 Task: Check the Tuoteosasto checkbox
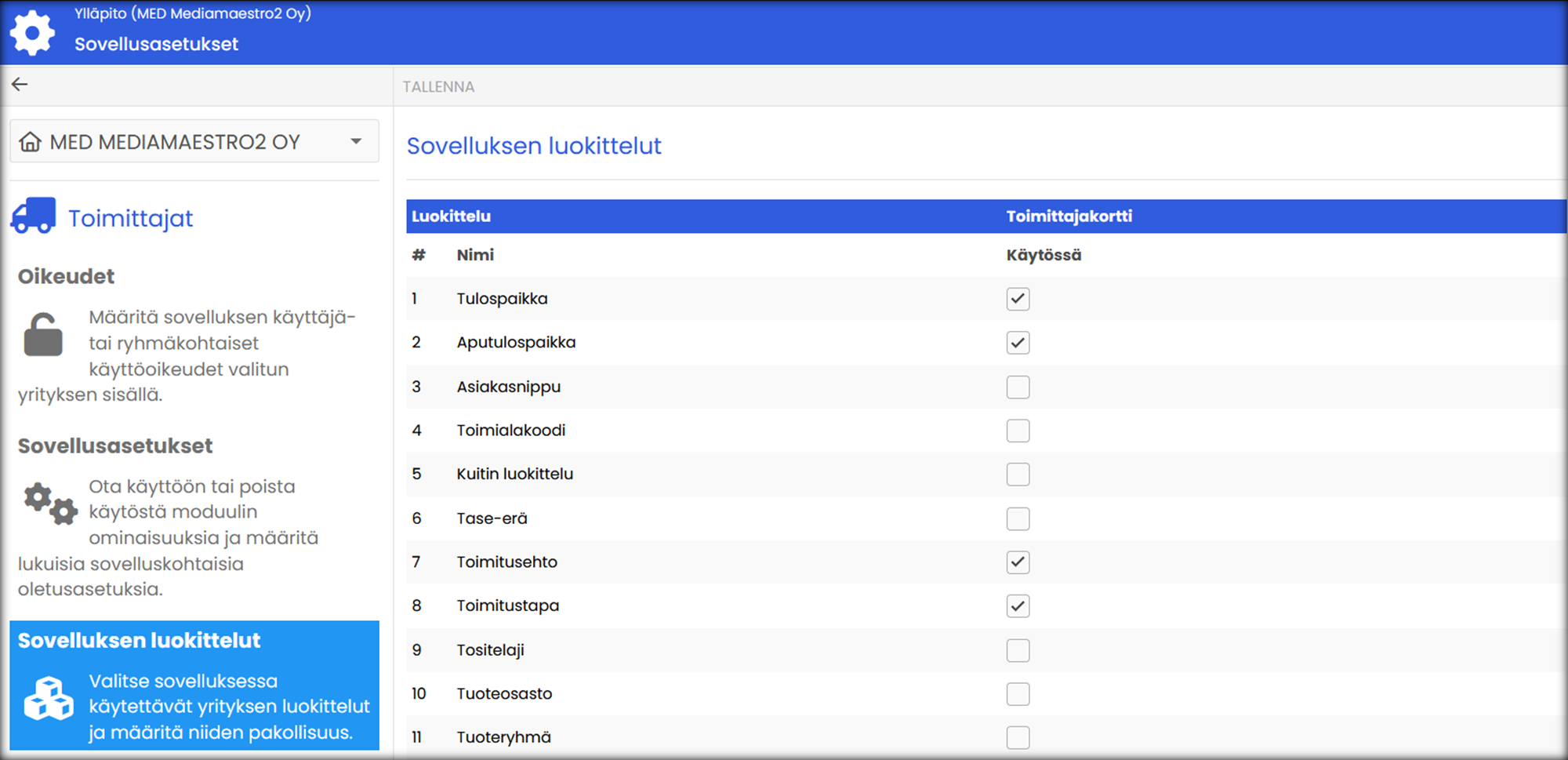pos(1018,694)
